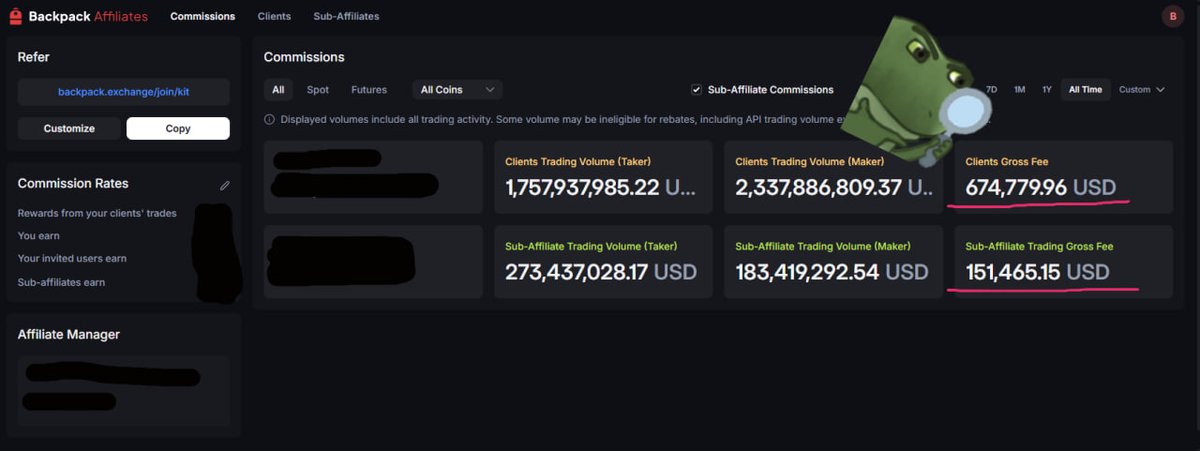Select the 1Y time range
1200x451 pixels.
(x=1046, y=90)
